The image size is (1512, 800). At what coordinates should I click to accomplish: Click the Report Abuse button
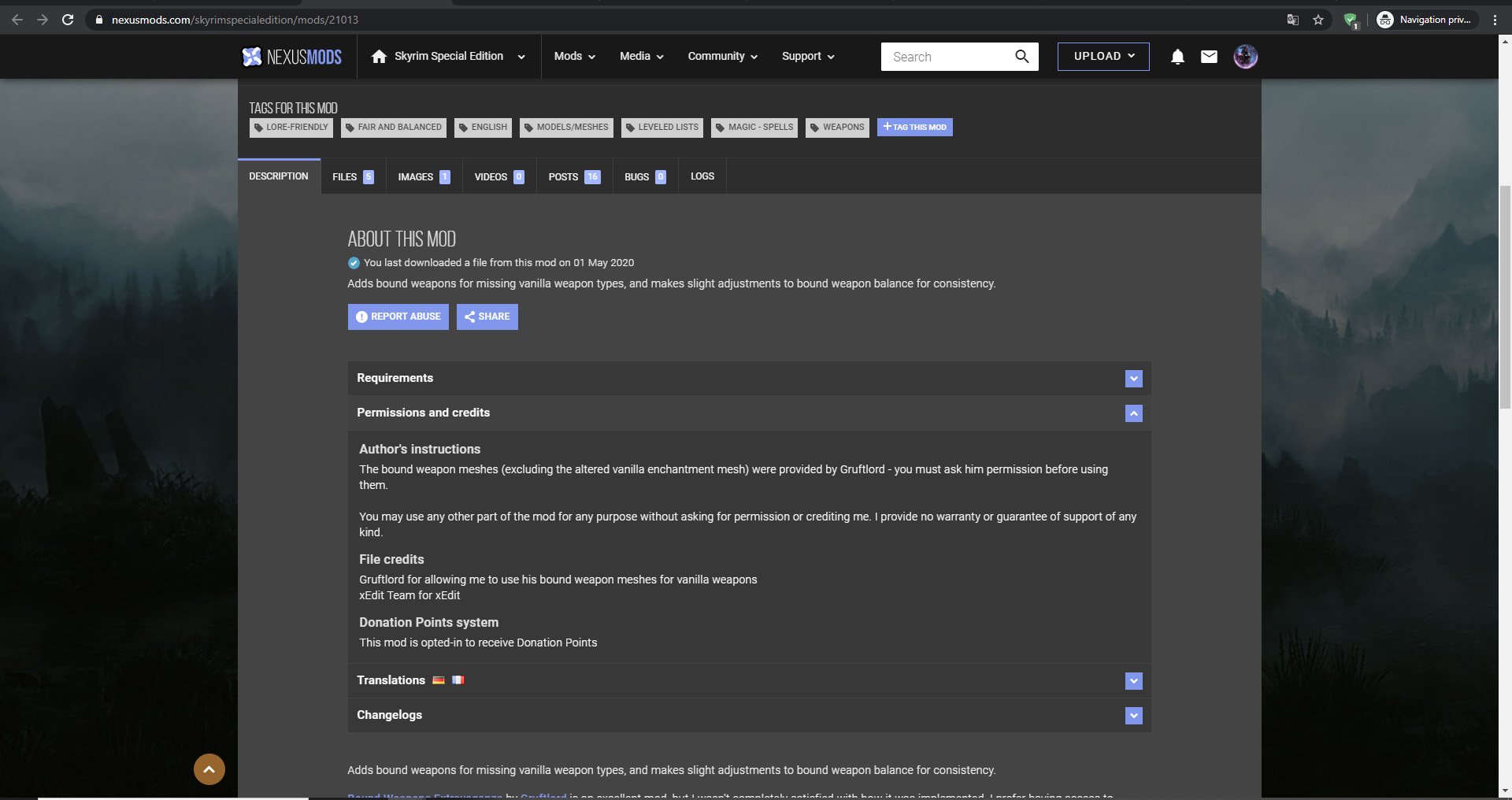(398, 317)
